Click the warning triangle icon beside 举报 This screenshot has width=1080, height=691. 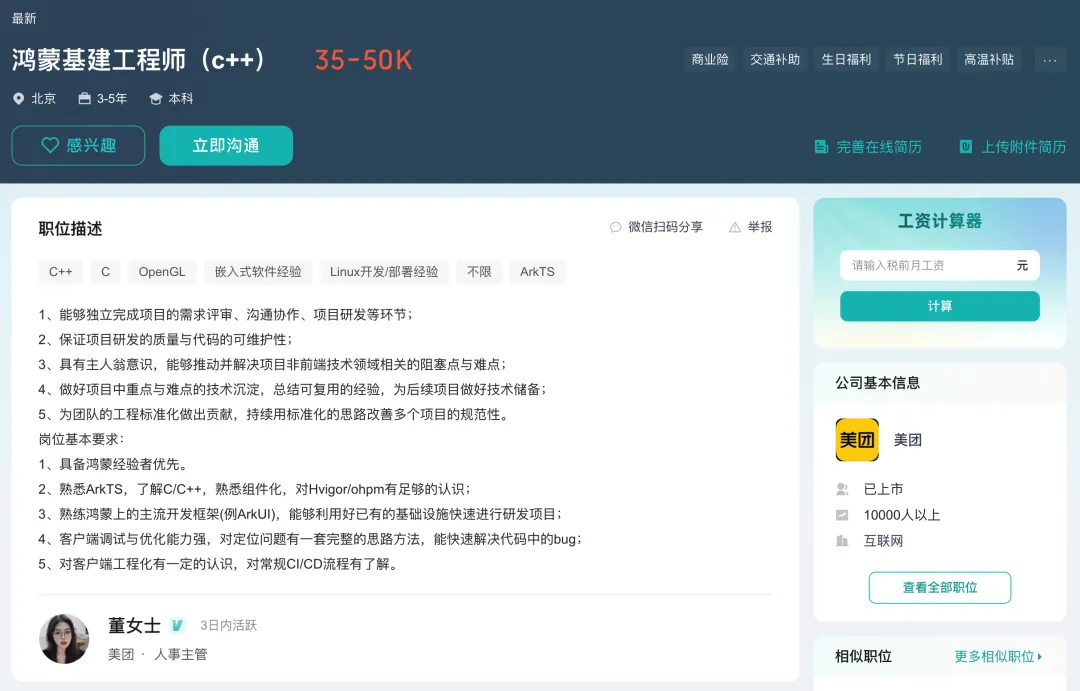(735, 227)
